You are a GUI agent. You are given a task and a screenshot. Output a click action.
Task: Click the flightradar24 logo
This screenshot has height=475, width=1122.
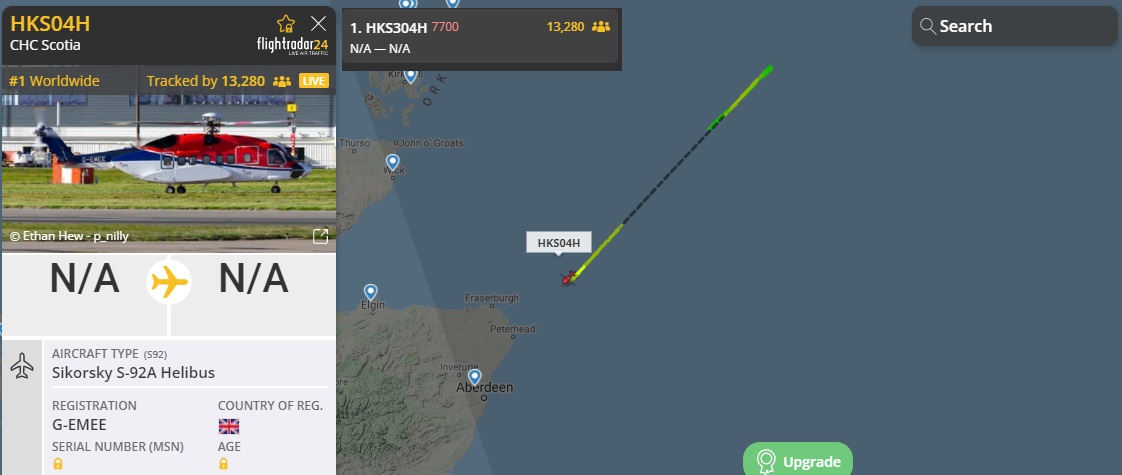point(293,46)
